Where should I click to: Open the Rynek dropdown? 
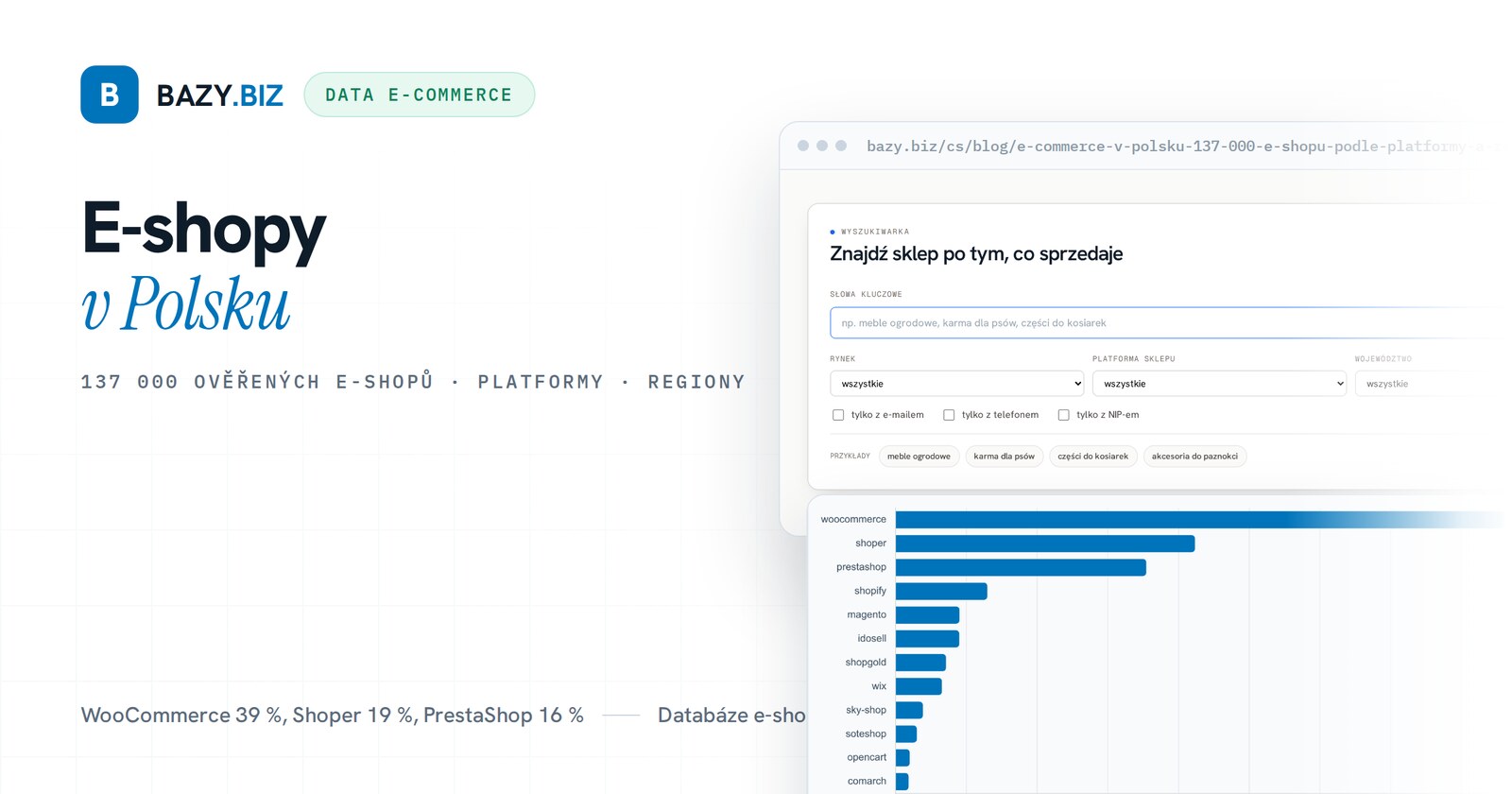point(957,384)
